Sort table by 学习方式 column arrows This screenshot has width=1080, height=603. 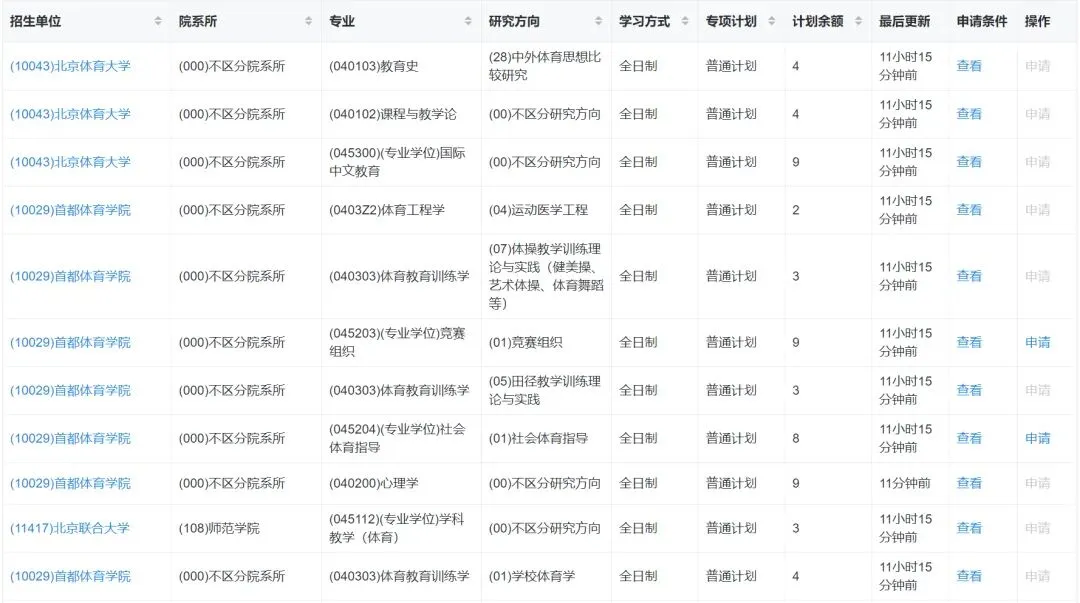685,21
